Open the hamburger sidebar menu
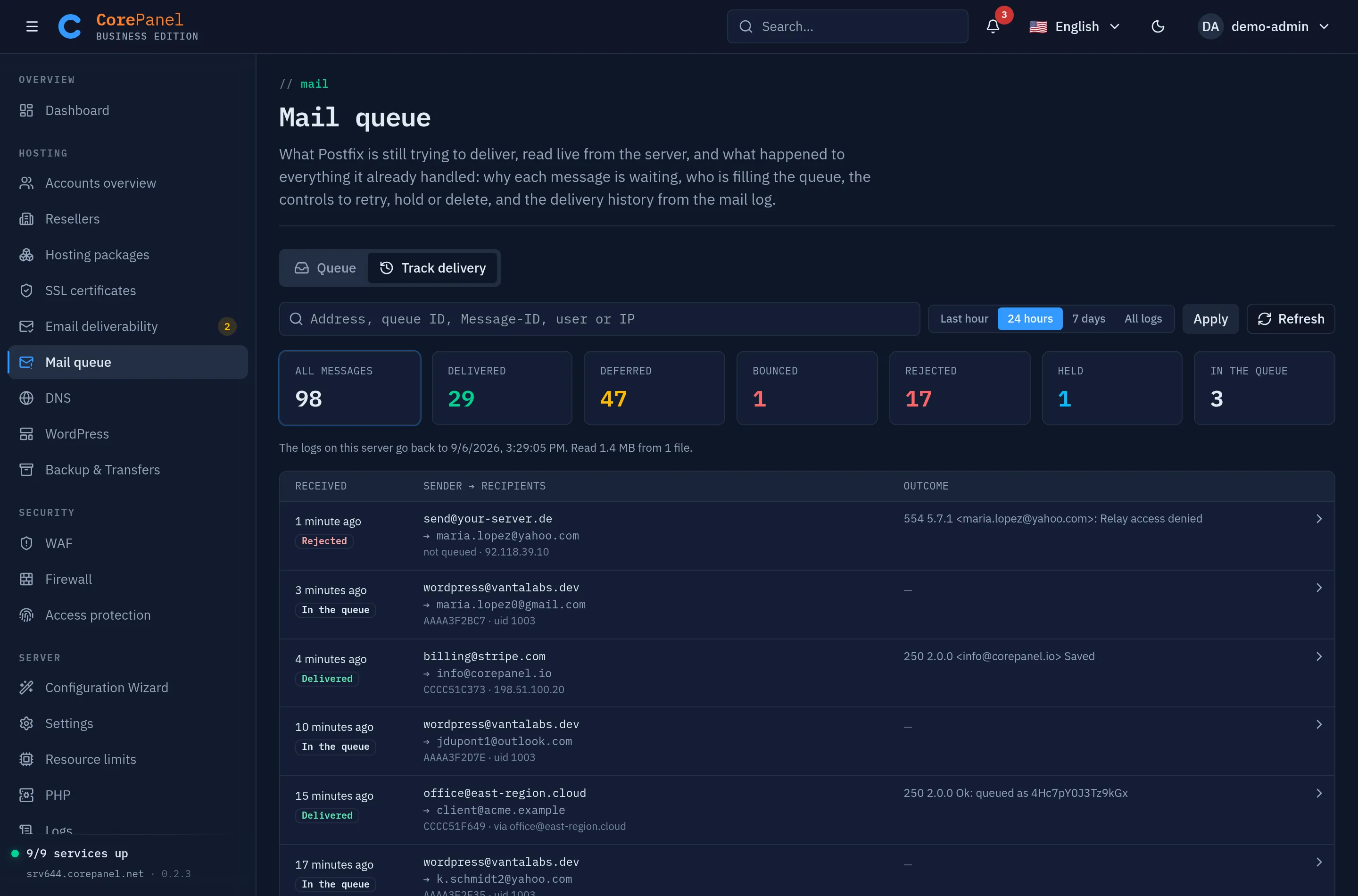 (x=32, y=26)
